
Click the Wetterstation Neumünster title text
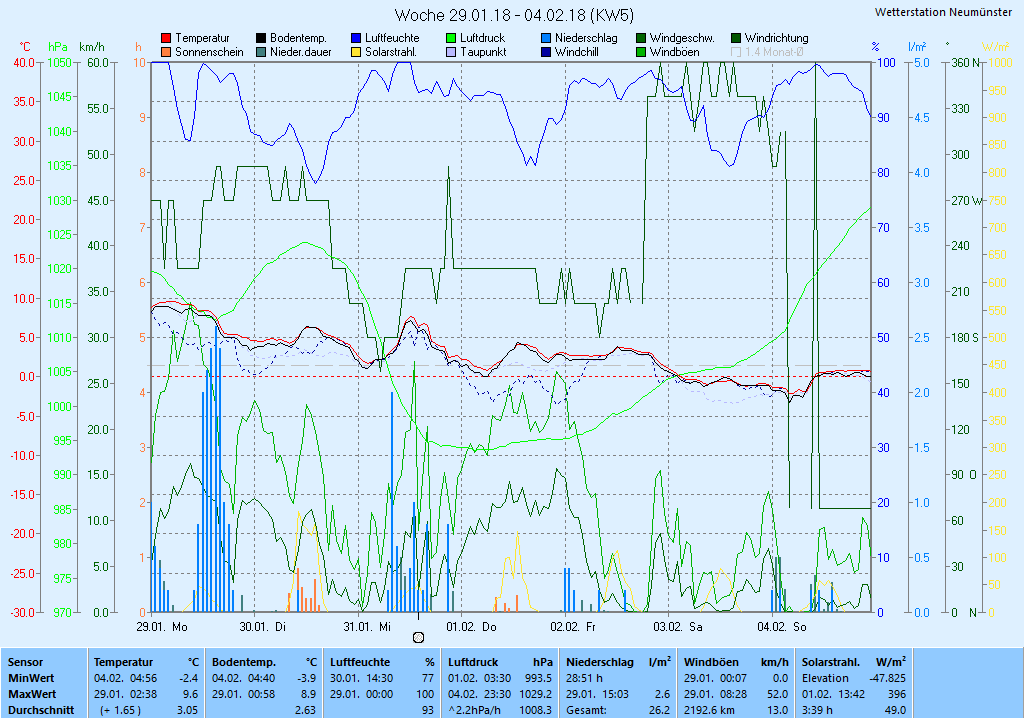943,12
